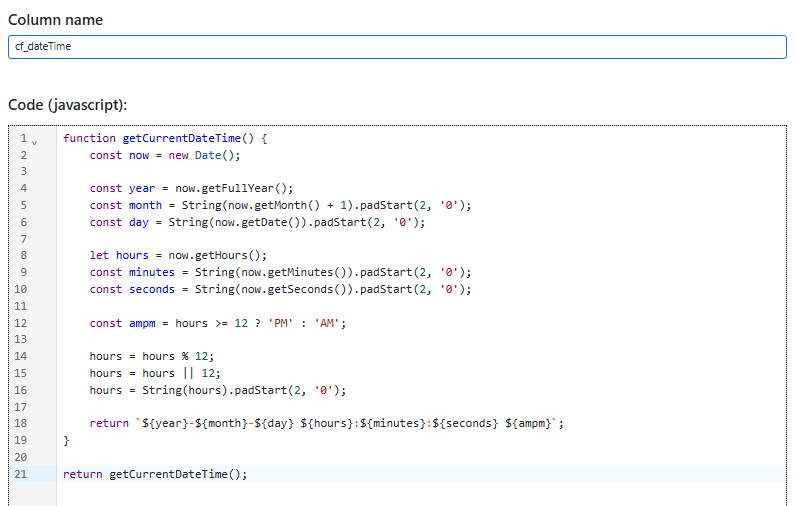Click the Column name input field

click(397, 47)
